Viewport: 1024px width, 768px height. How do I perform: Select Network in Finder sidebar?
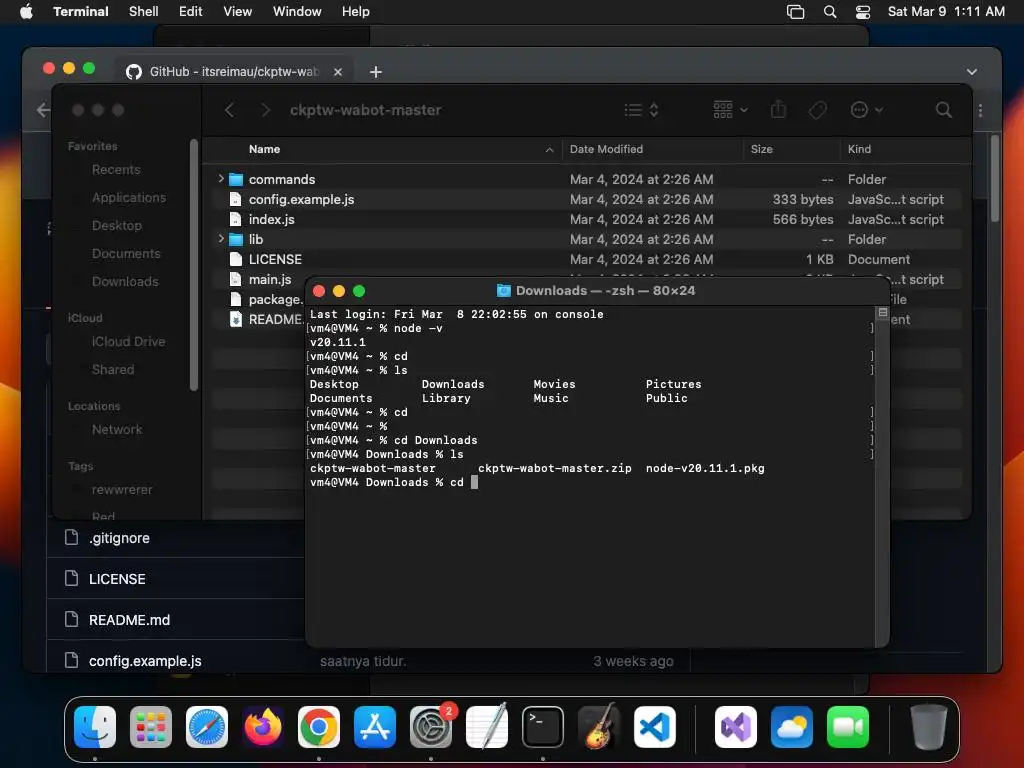[117, 429]
